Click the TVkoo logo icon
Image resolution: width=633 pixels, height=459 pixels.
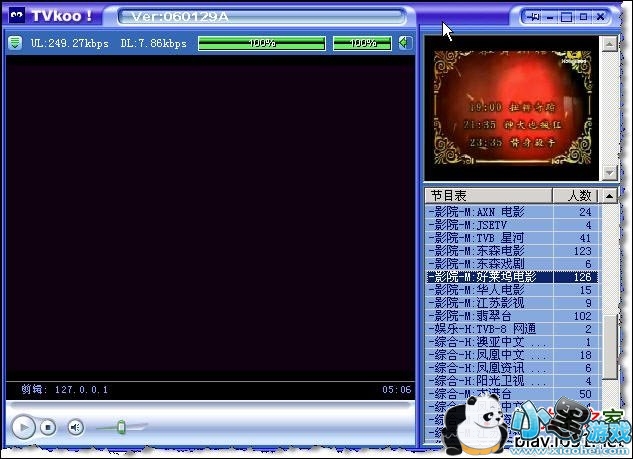(17, 15)
